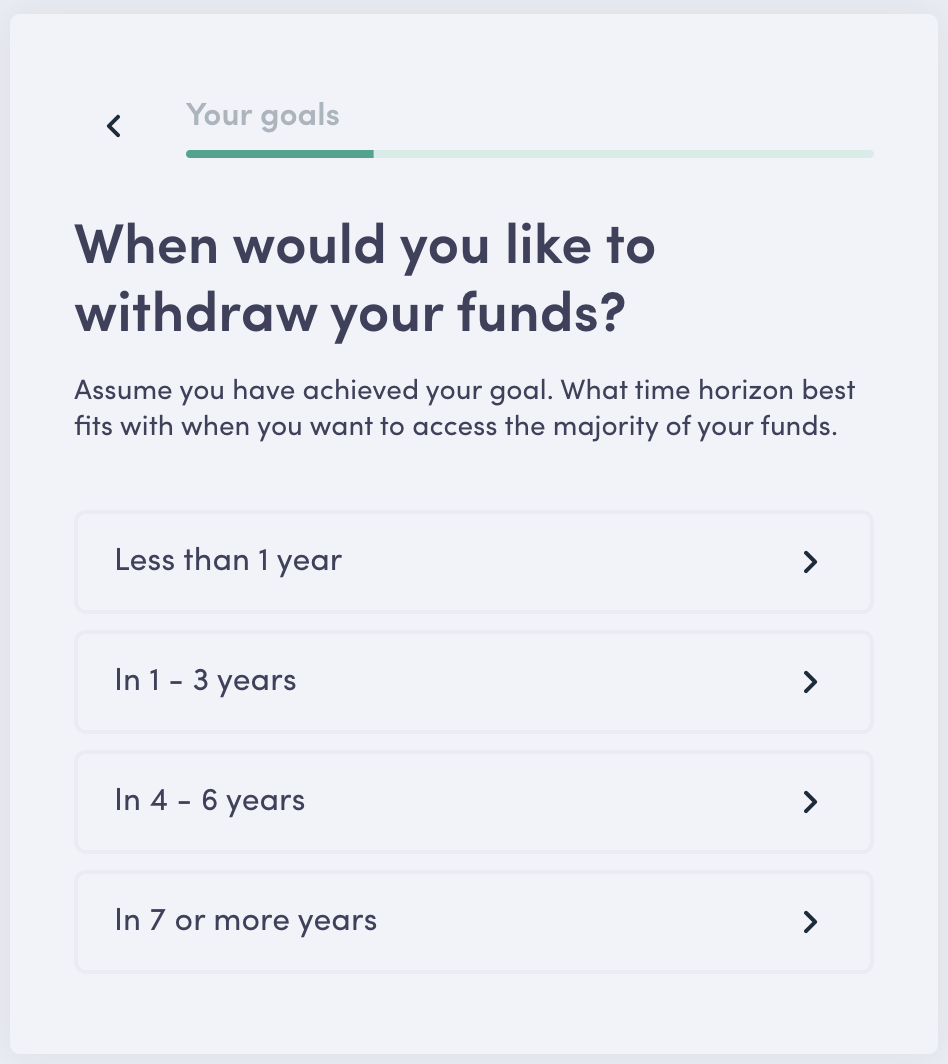948x1064 pixels.
Task: Click the green progress bar
Action: tap(280, 154)
